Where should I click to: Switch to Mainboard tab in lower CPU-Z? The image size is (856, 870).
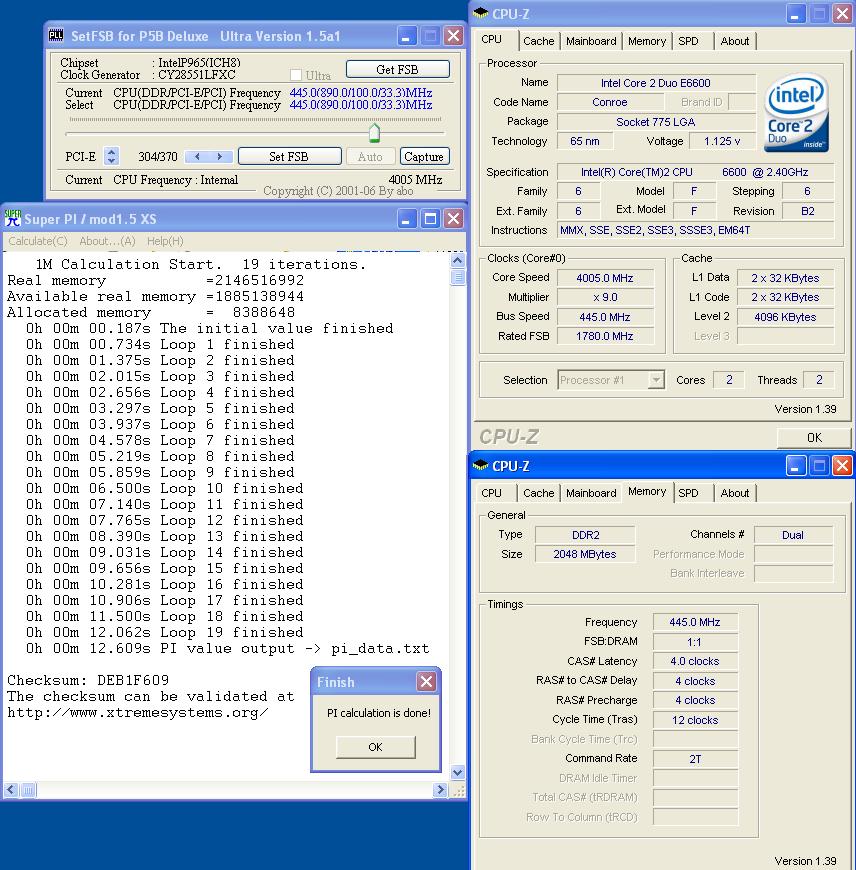[x=591, y=493]
